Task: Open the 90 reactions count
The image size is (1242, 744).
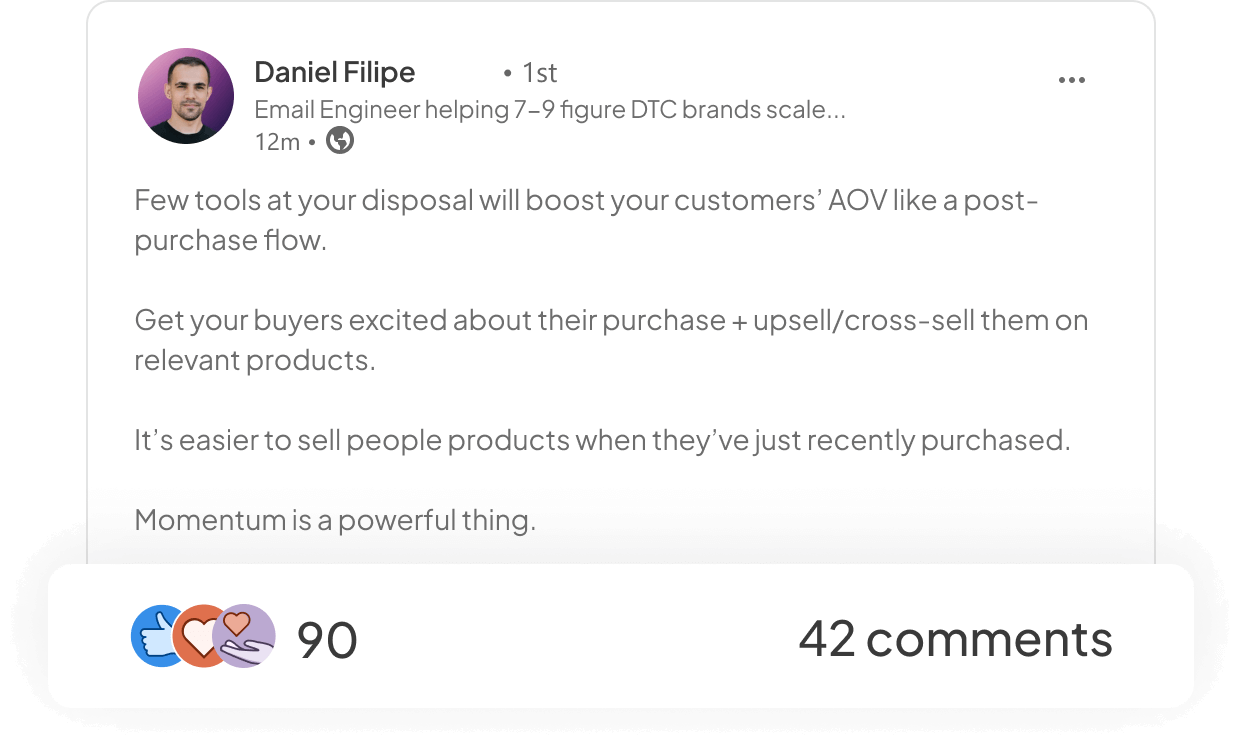Action: tap(327, 639)
